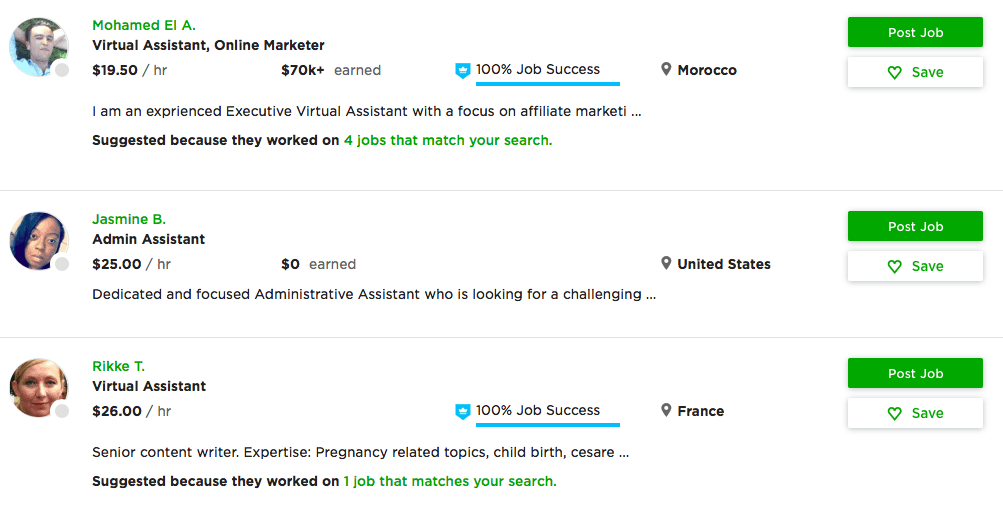The width and height of the screenshot is (1003, 525).
Task: Click the location pin next to Morocco
Action: tap(666, 69)
